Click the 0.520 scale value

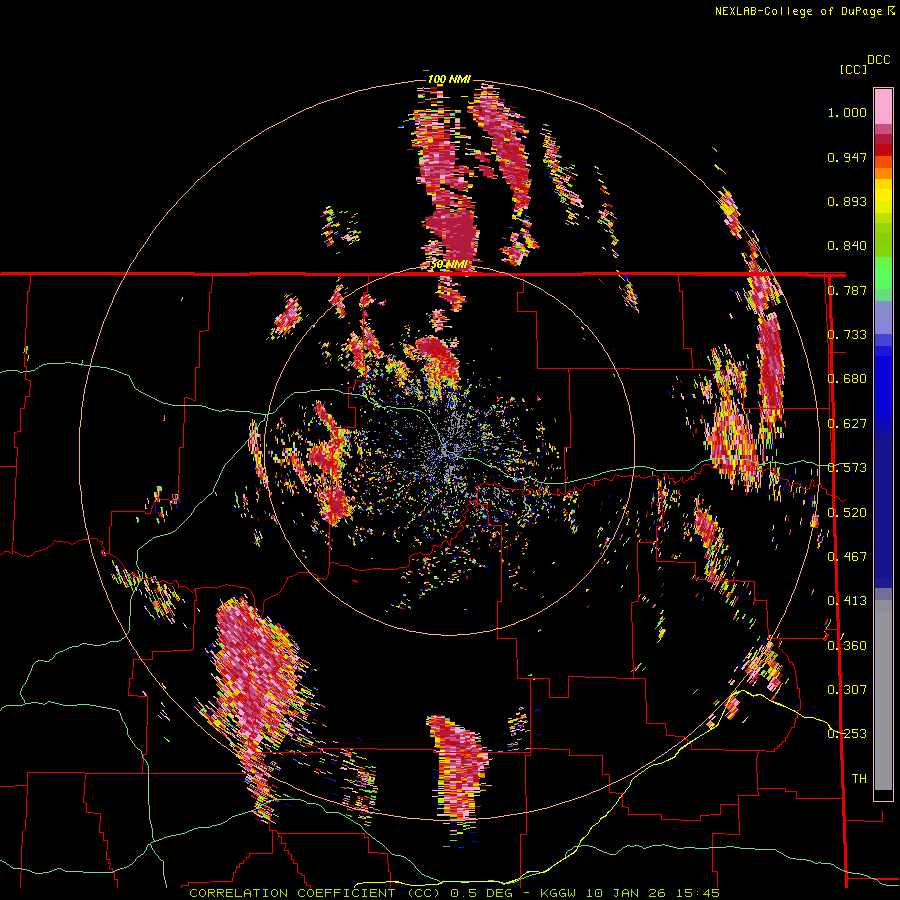click(x=847, y=513)
